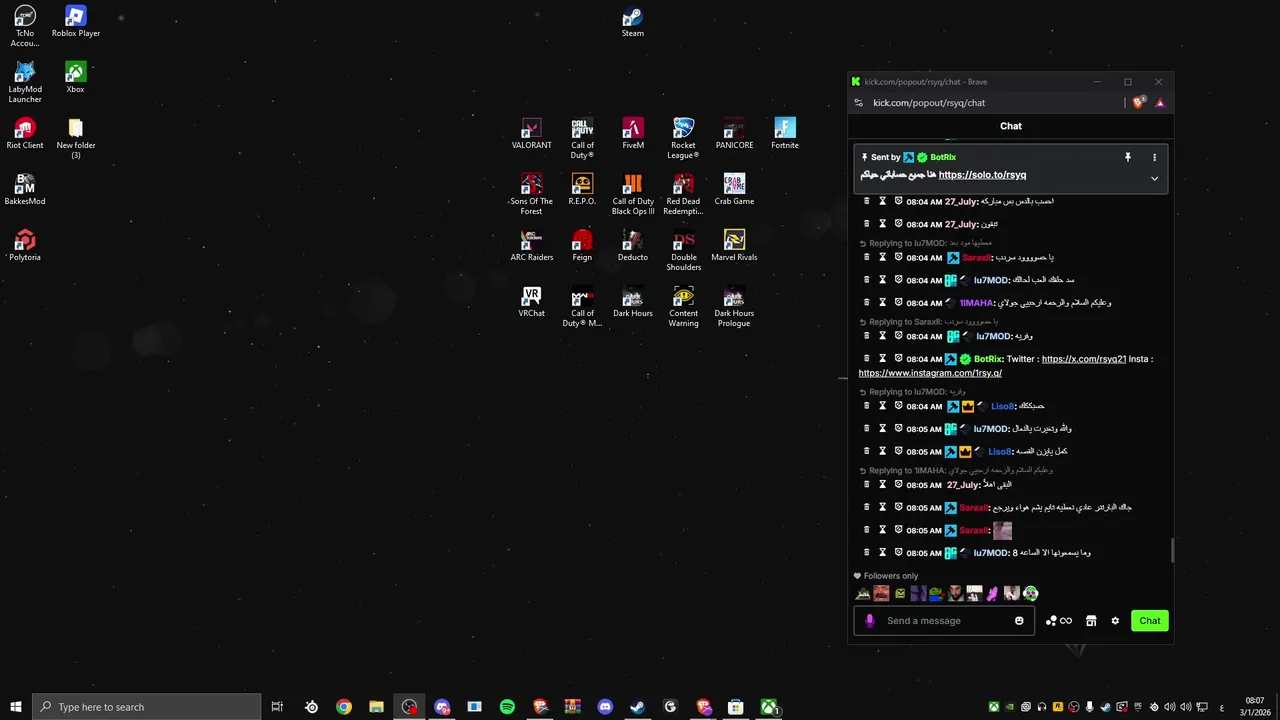Select the Roblox Player desktop icon
The width and height of the screenshot is (1280, 720).
75,22
